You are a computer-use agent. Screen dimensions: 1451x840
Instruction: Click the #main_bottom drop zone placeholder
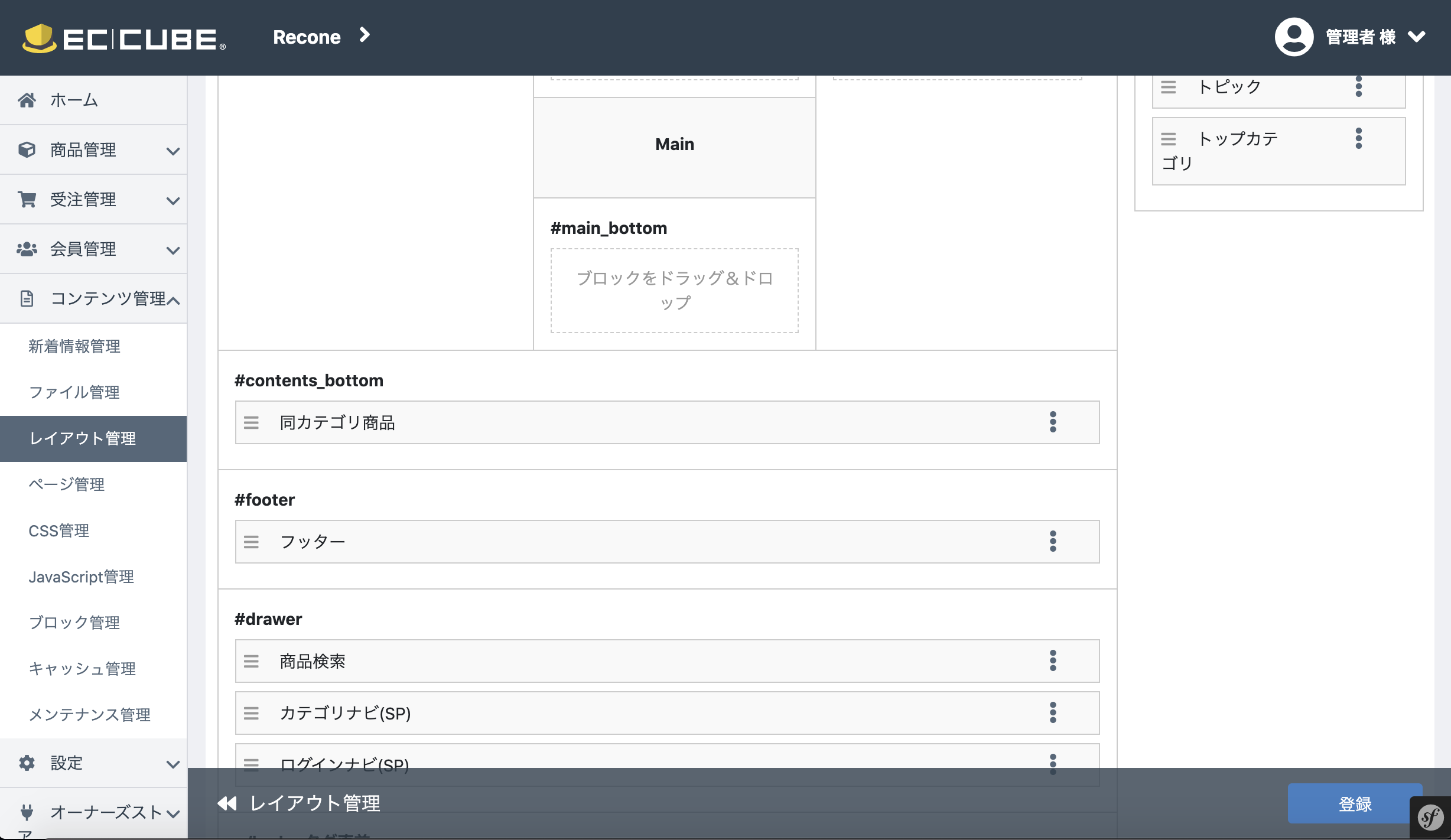[675, 291]
